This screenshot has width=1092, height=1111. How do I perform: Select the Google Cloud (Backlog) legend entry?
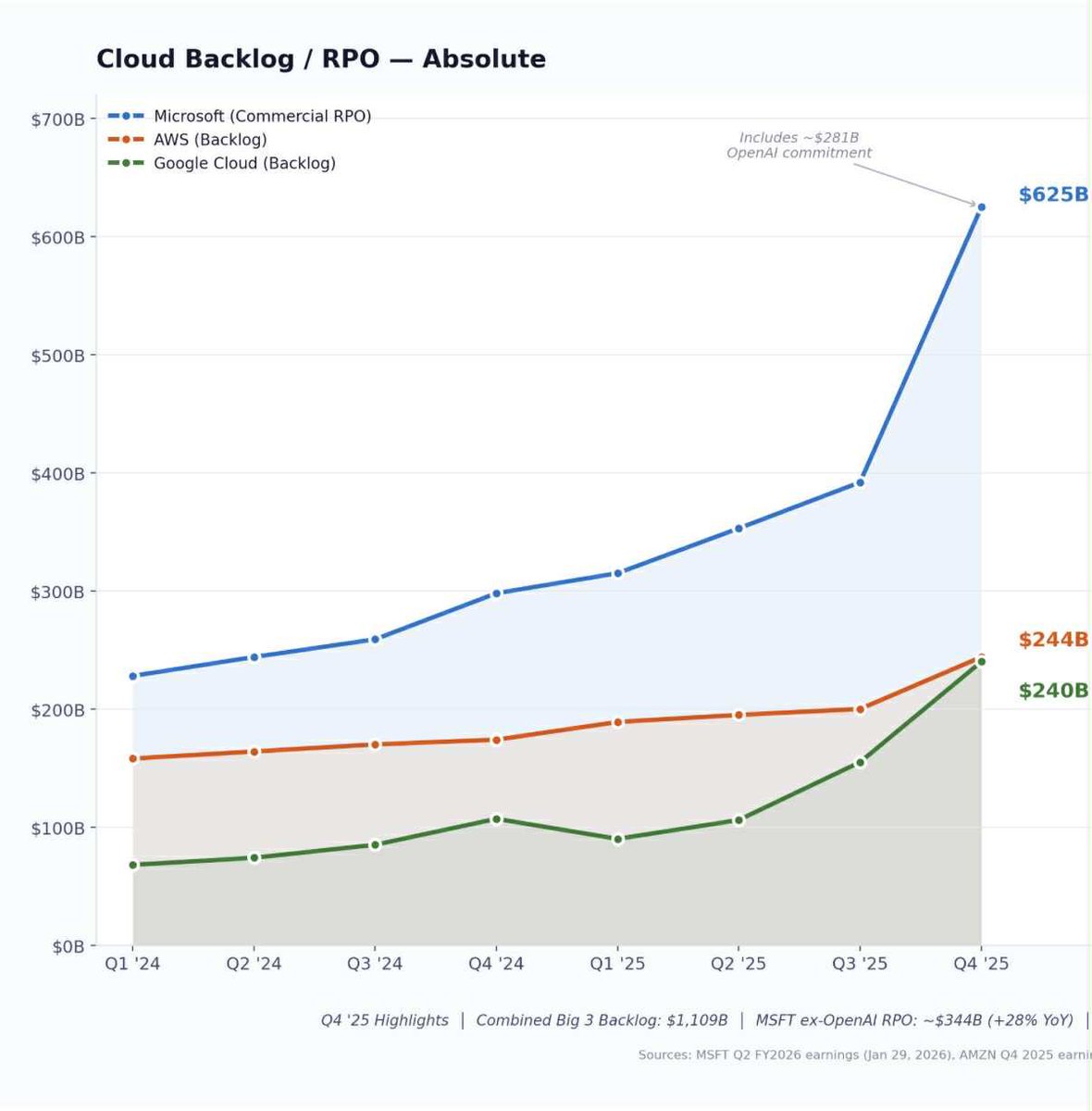[222, 163]
